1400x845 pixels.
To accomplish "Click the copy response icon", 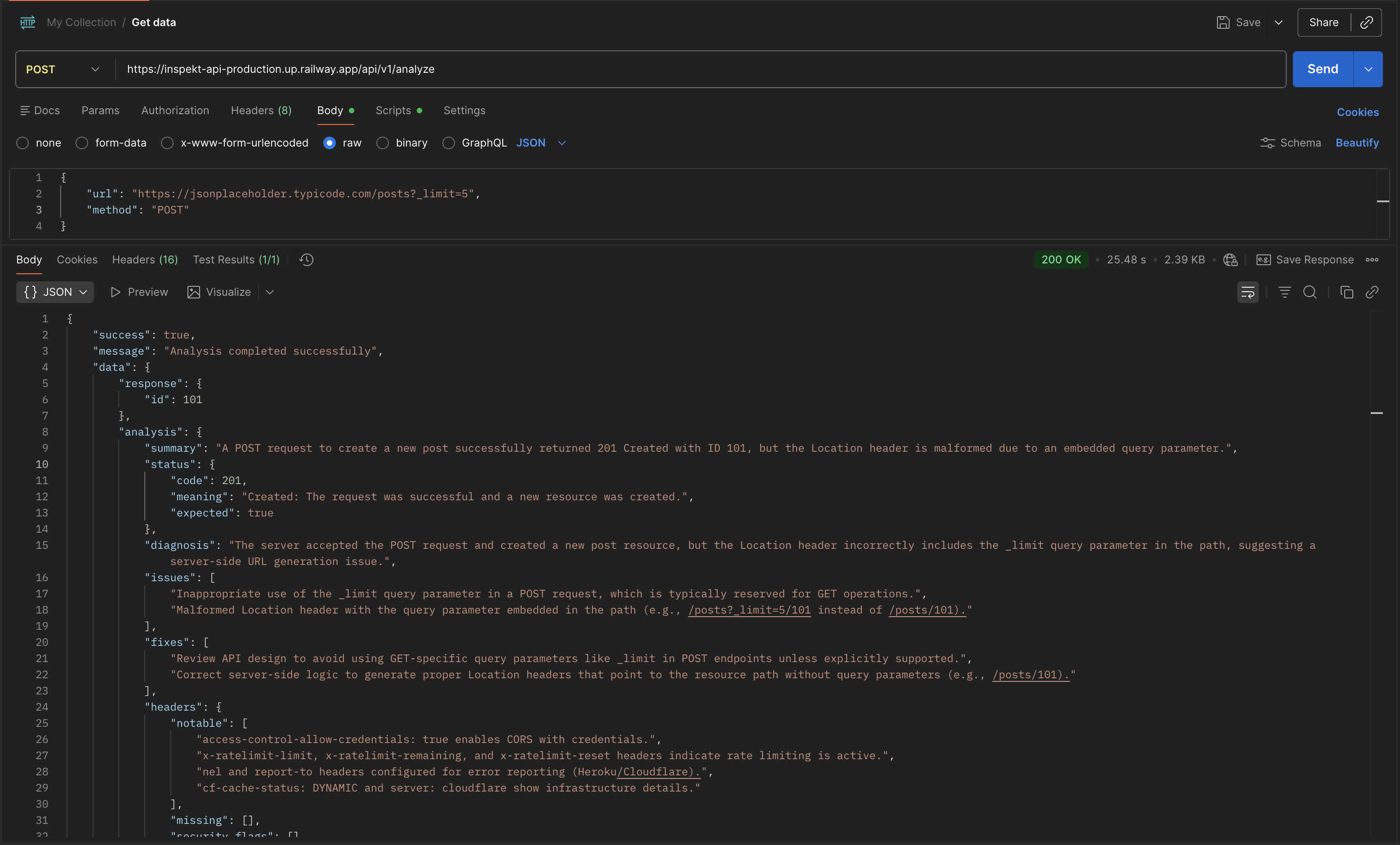I will tap(1346, 293).
